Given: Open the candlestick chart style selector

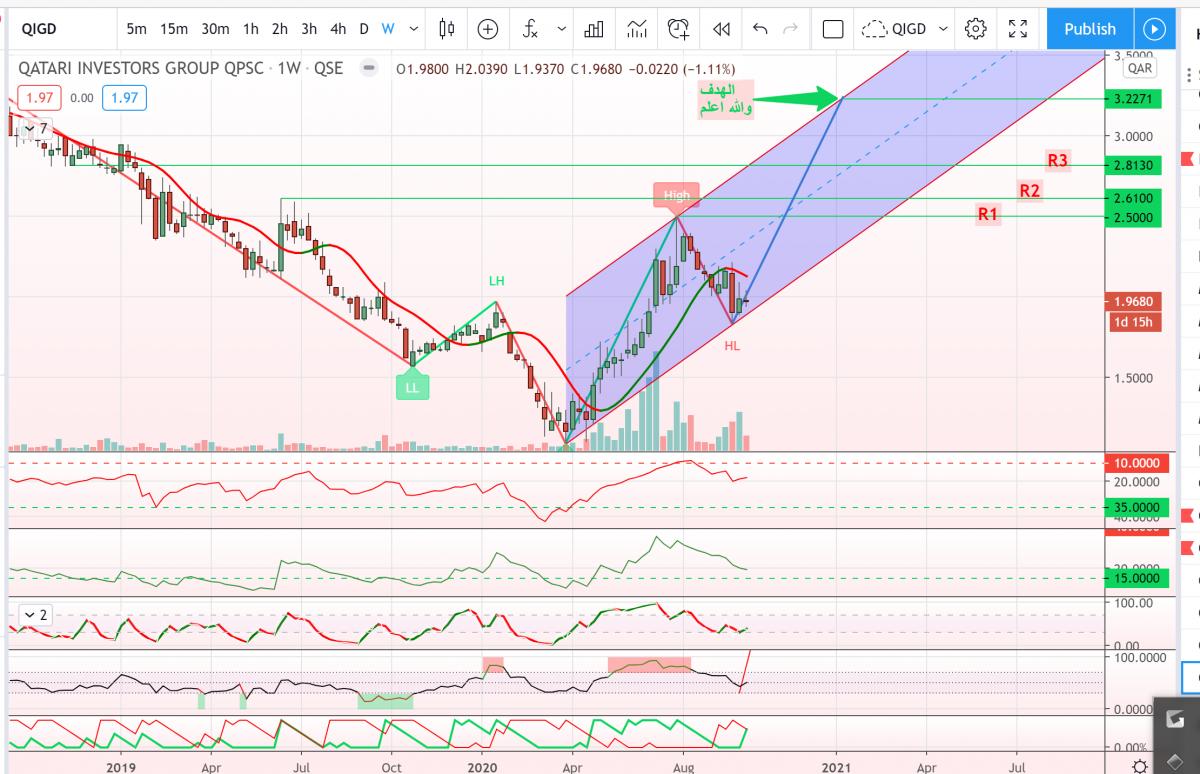Looking at the screenshot, I should point(447,29).
